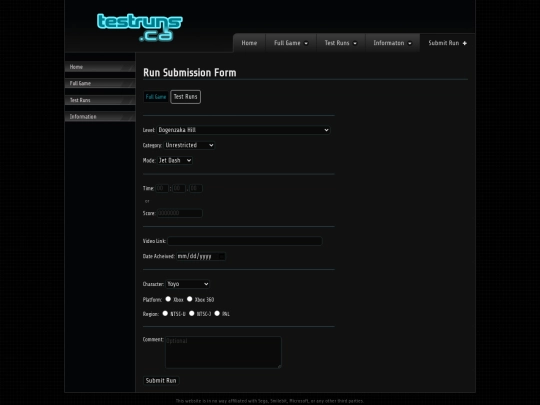Open the Level dropdown showing Dogenzaka Hill
Image resolution: width=540 pixels, height=405 pixels.
pos(243,130)
